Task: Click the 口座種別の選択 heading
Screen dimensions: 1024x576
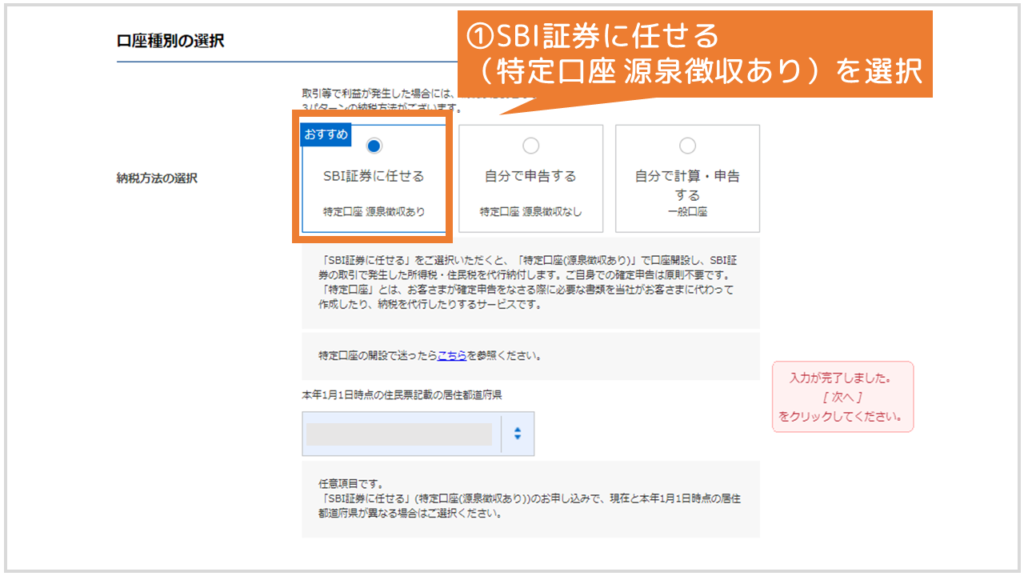Action: click(170, 40)
